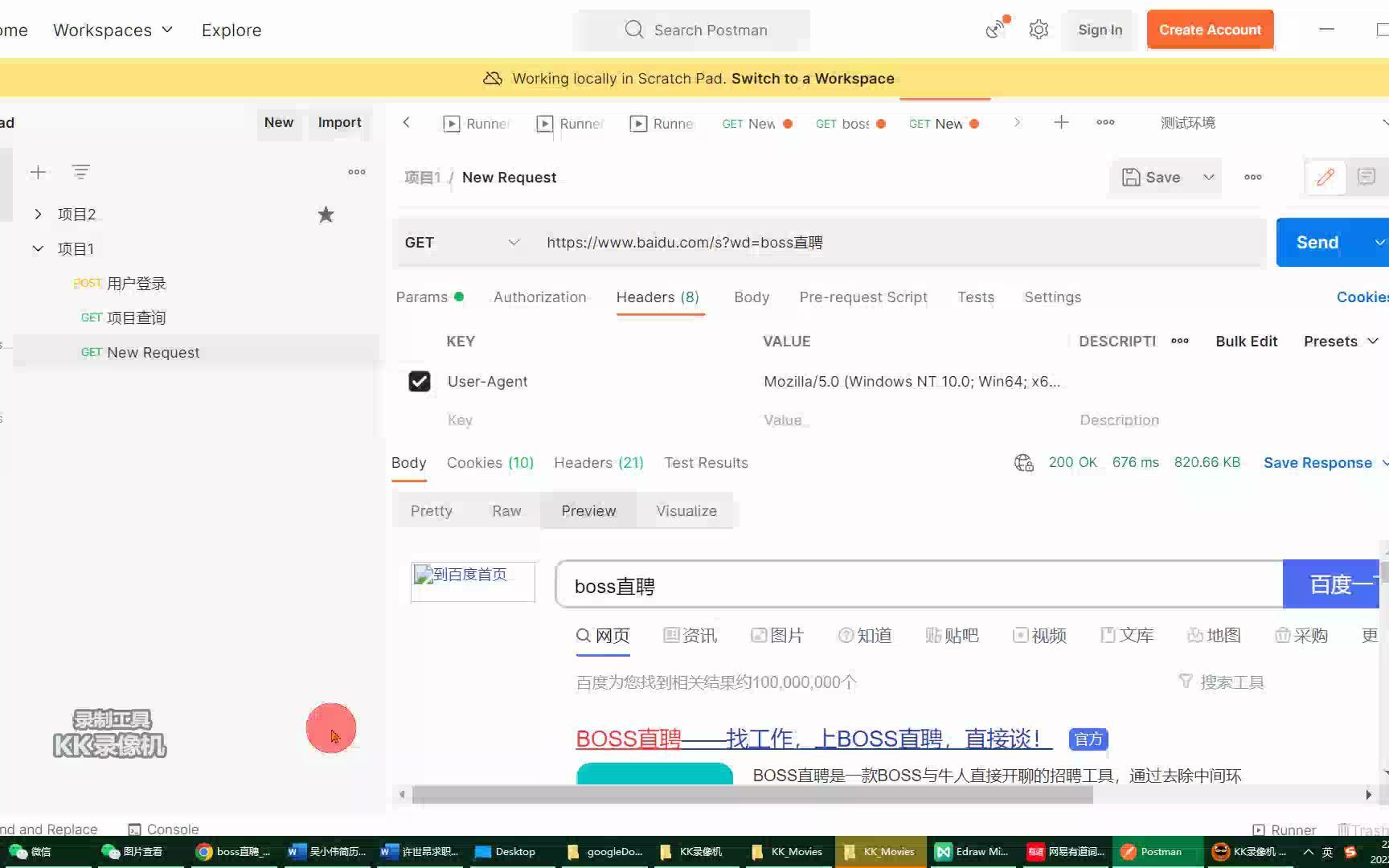Create new collection with plus icon
This screenshot has width=1389, height=868.
pos(38,172)
